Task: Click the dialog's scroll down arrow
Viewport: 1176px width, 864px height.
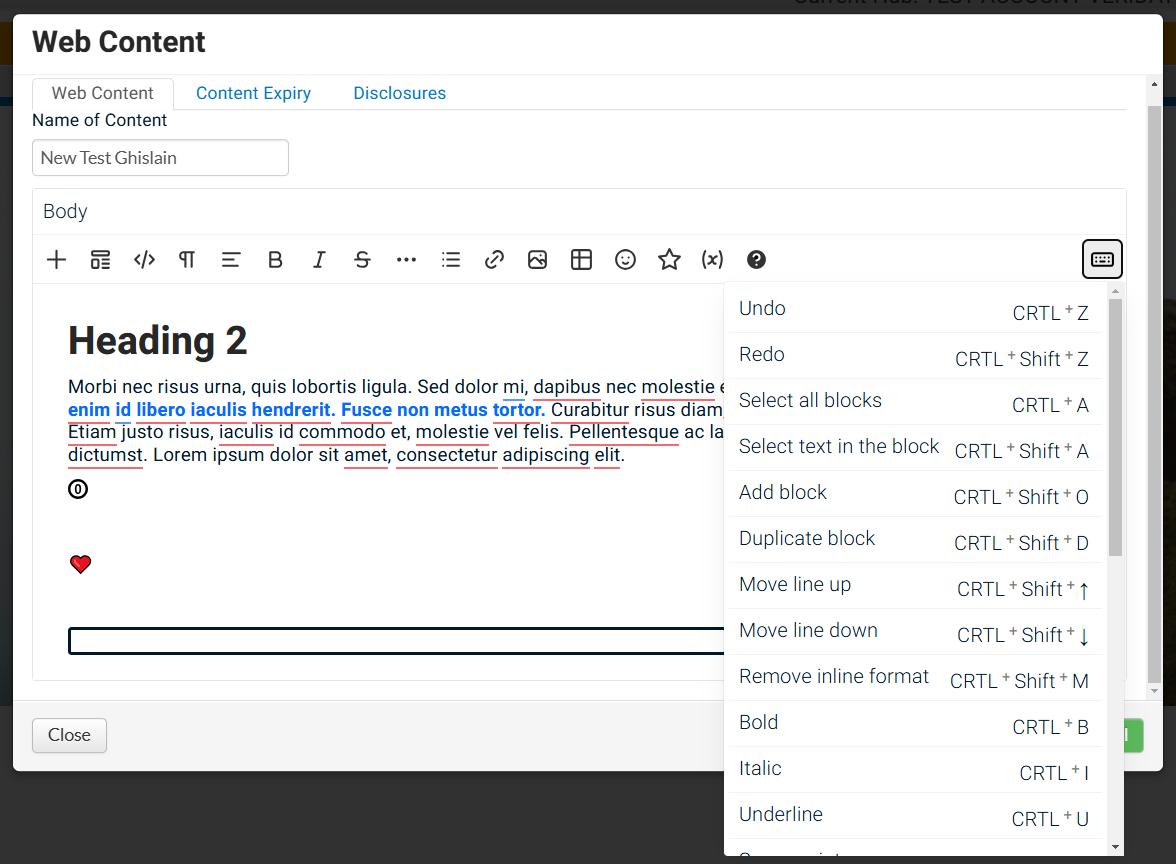Action: [1154, 691]
